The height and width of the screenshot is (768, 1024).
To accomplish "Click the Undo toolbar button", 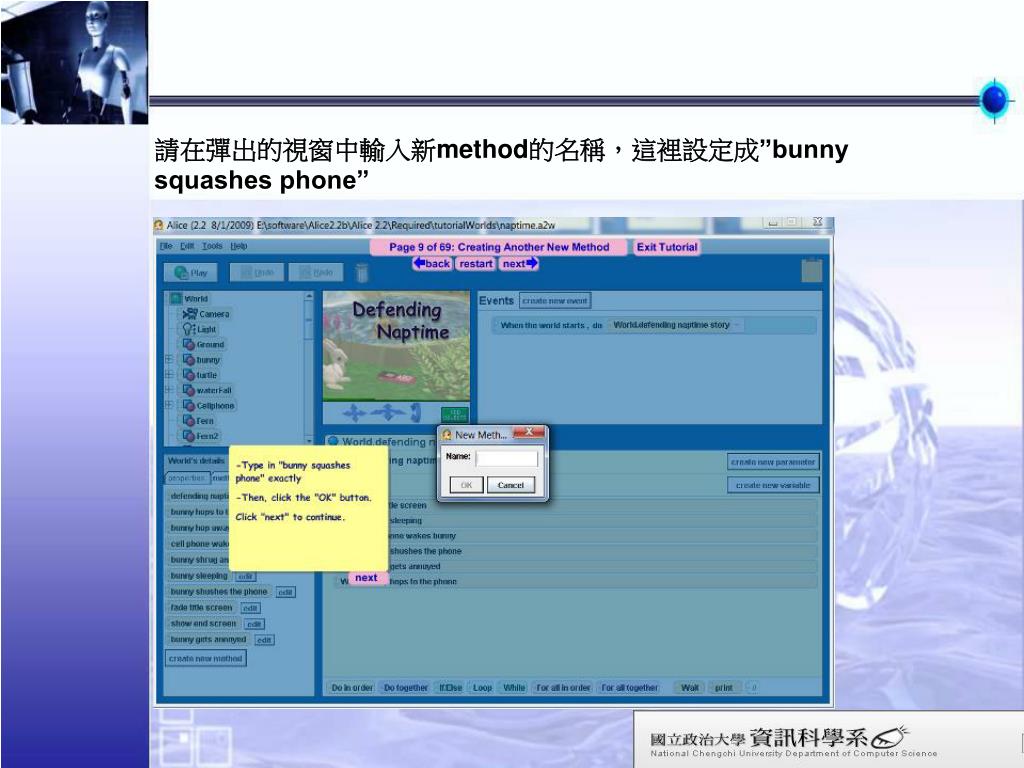I will [x=256, y=272].
